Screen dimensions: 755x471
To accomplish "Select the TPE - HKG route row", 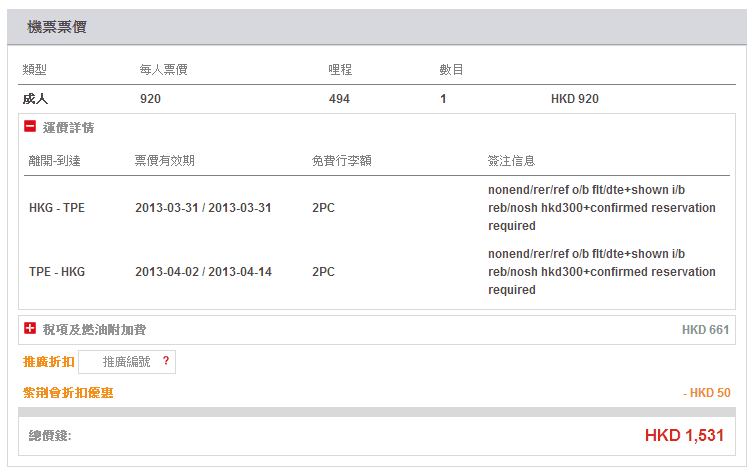I will coord(57,272).
